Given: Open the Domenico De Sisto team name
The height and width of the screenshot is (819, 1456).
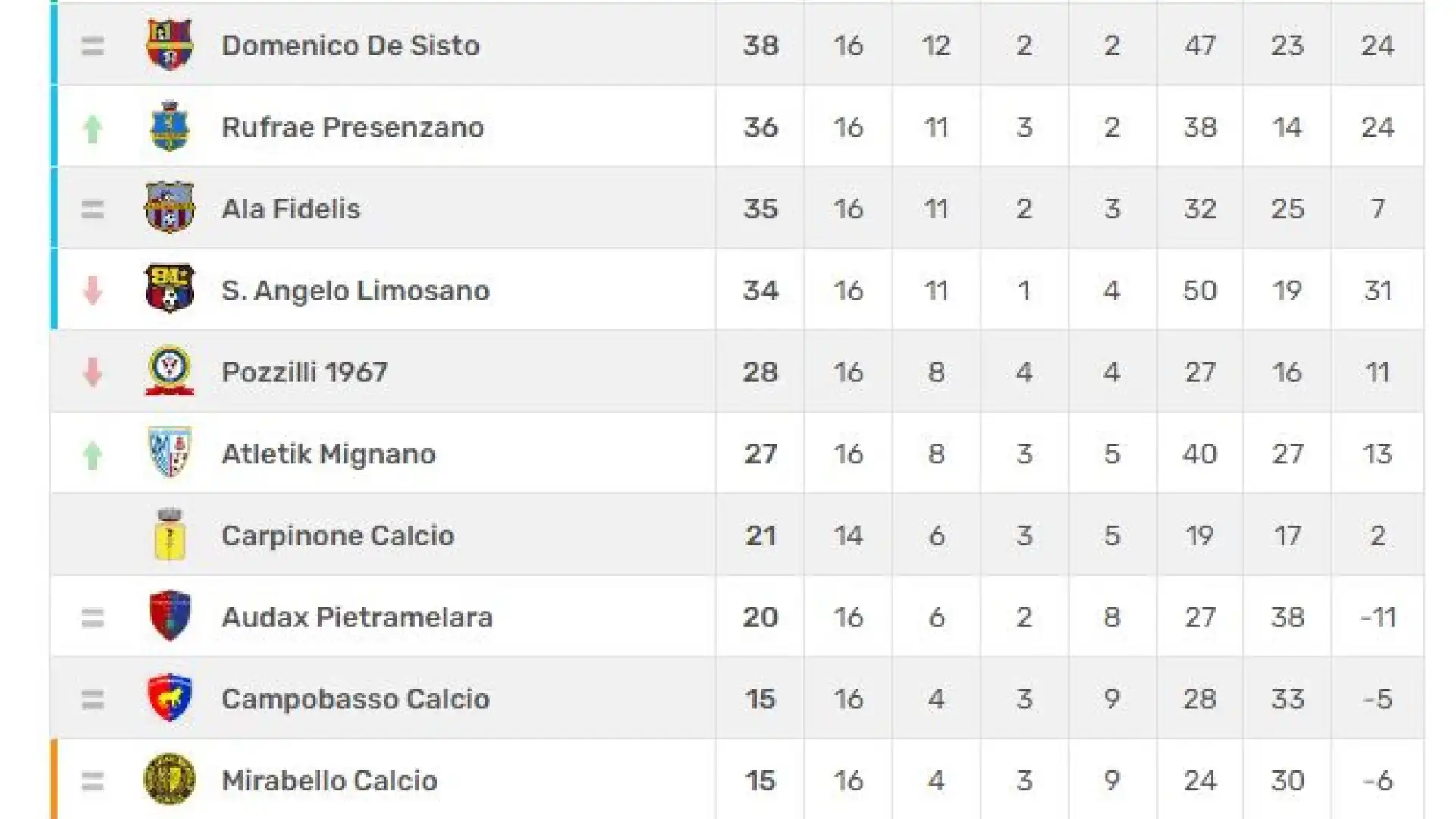Looking at the screenshot, I should click(x=350, y=45).
